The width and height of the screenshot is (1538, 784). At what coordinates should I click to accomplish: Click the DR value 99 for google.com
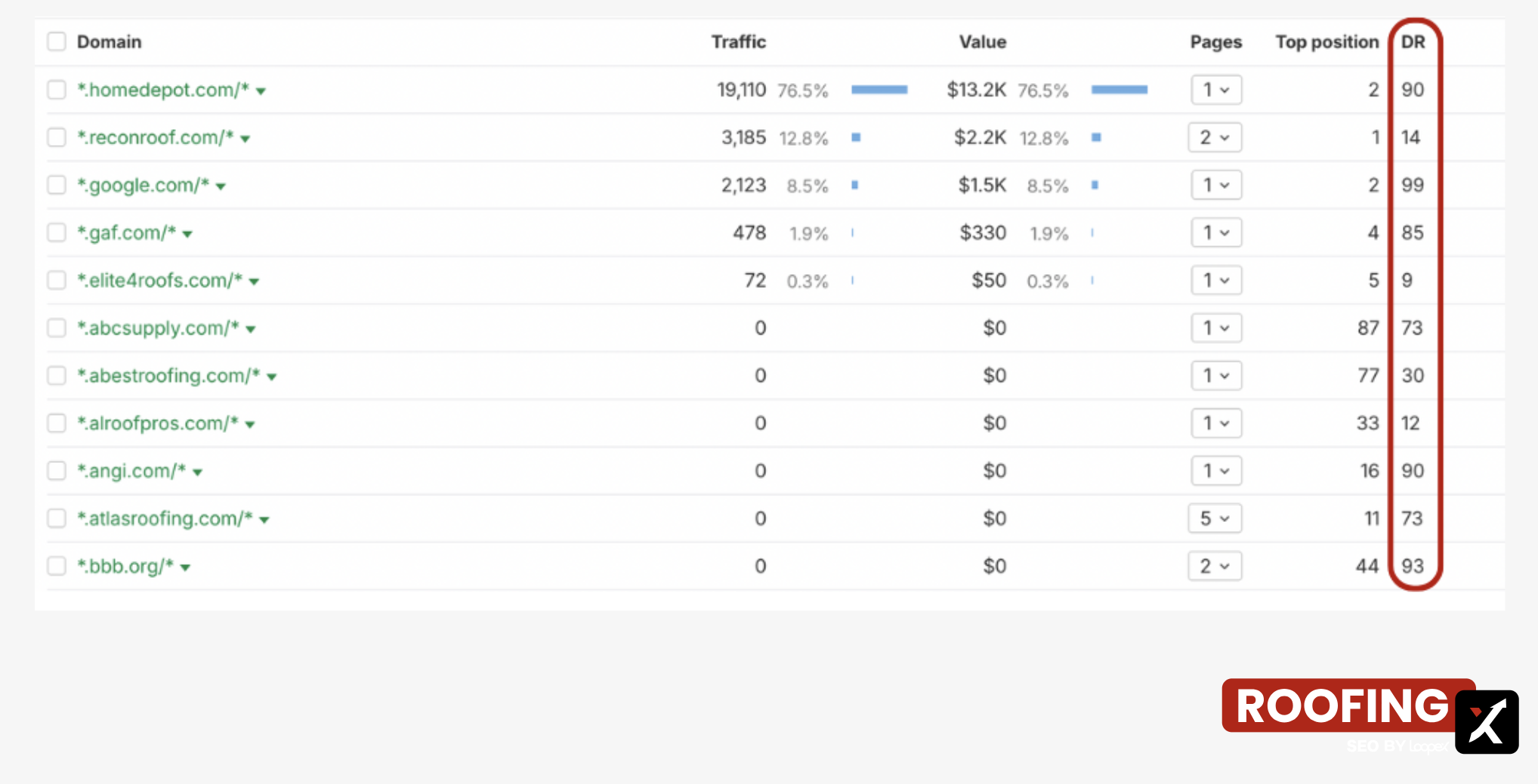pos(1413,185)
